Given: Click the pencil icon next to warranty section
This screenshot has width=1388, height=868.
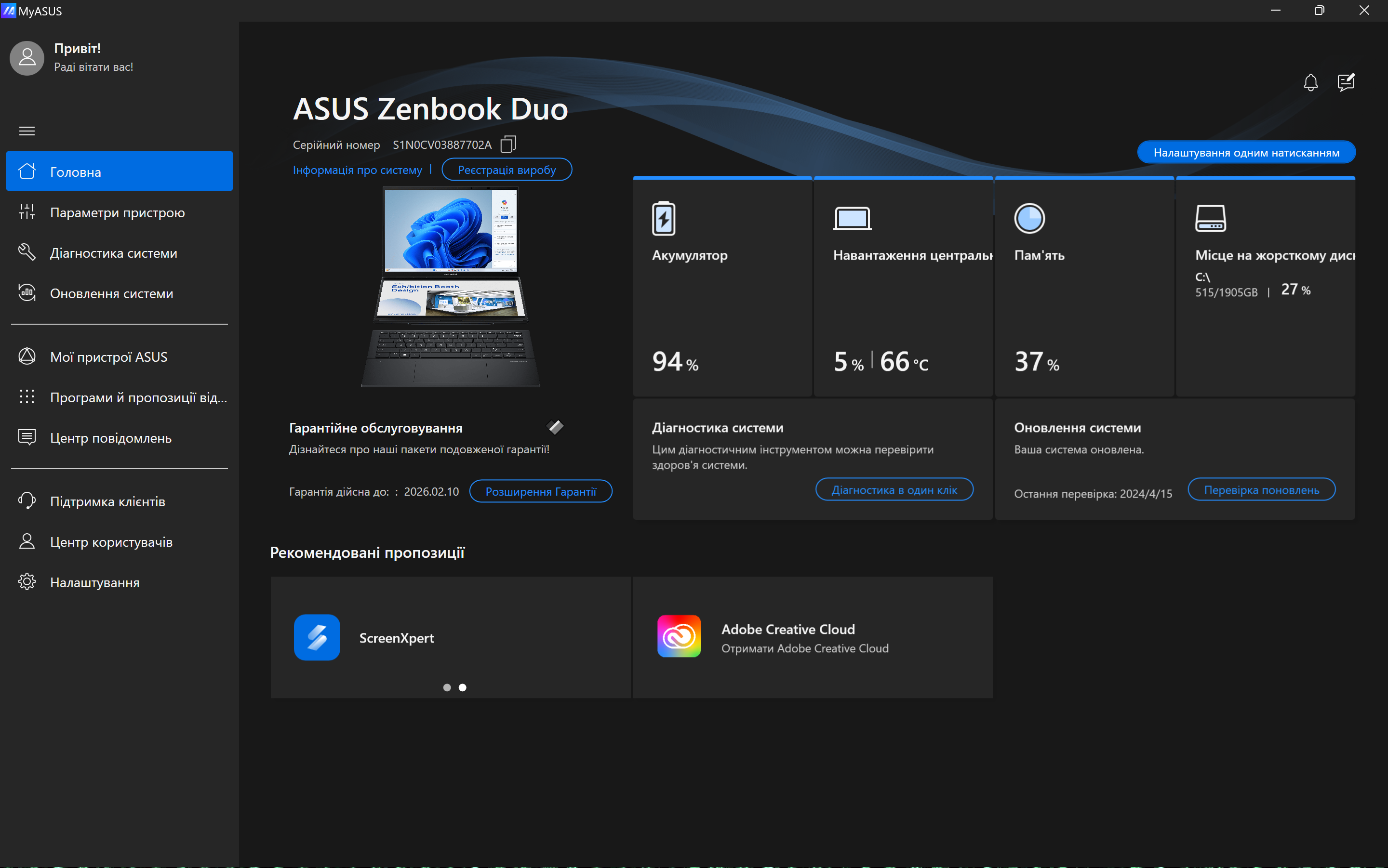Looking at the screenshot, I should click(x=555, y=427).
